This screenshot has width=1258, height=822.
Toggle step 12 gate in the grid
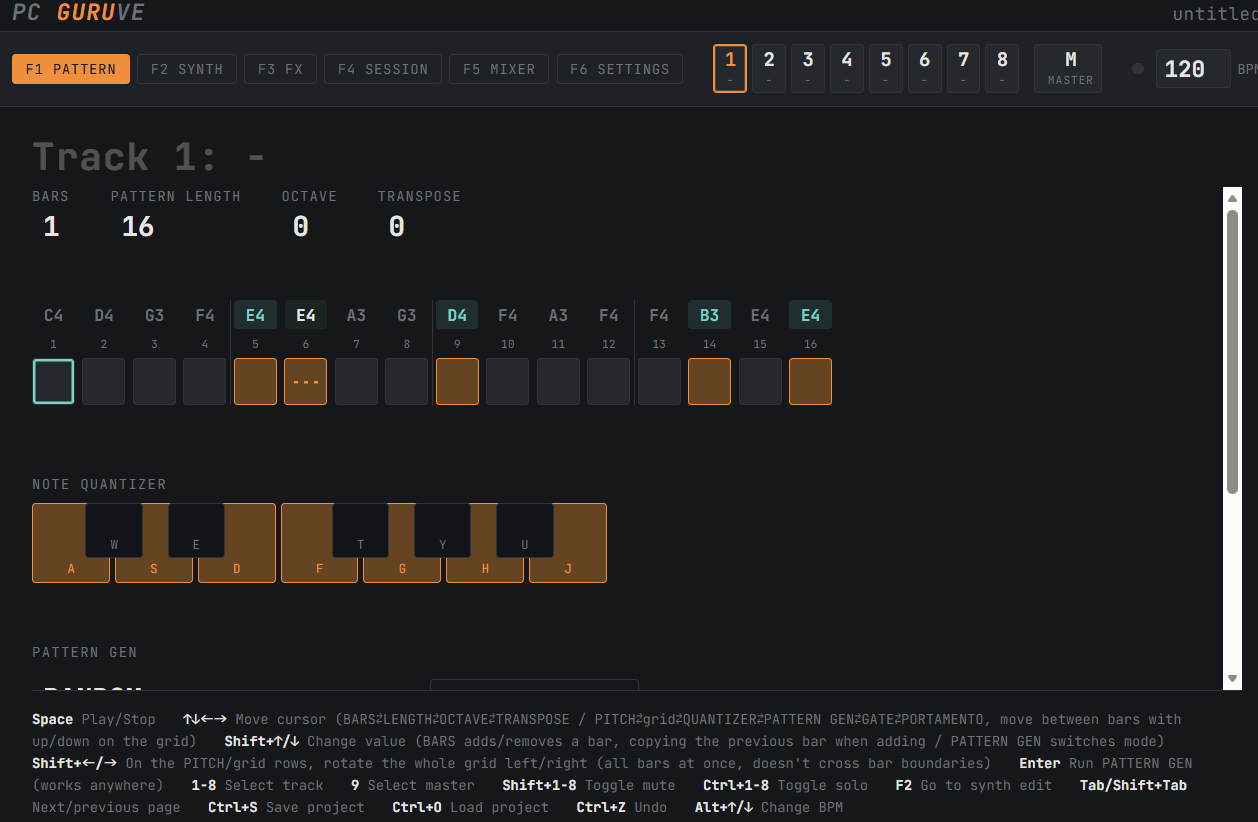(609, 381)
